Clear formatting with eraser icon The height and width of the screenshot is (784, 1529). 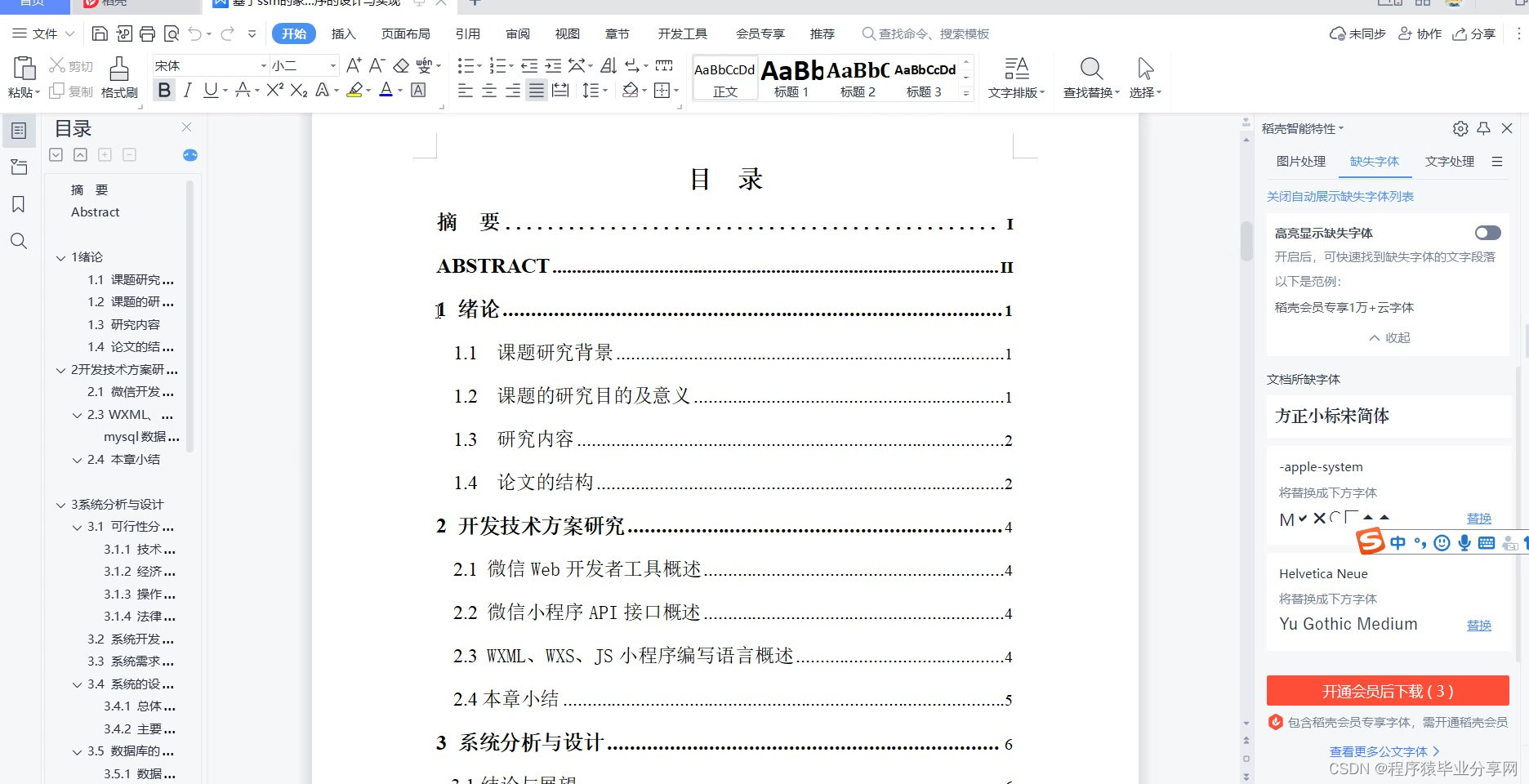tap(401, 65)
